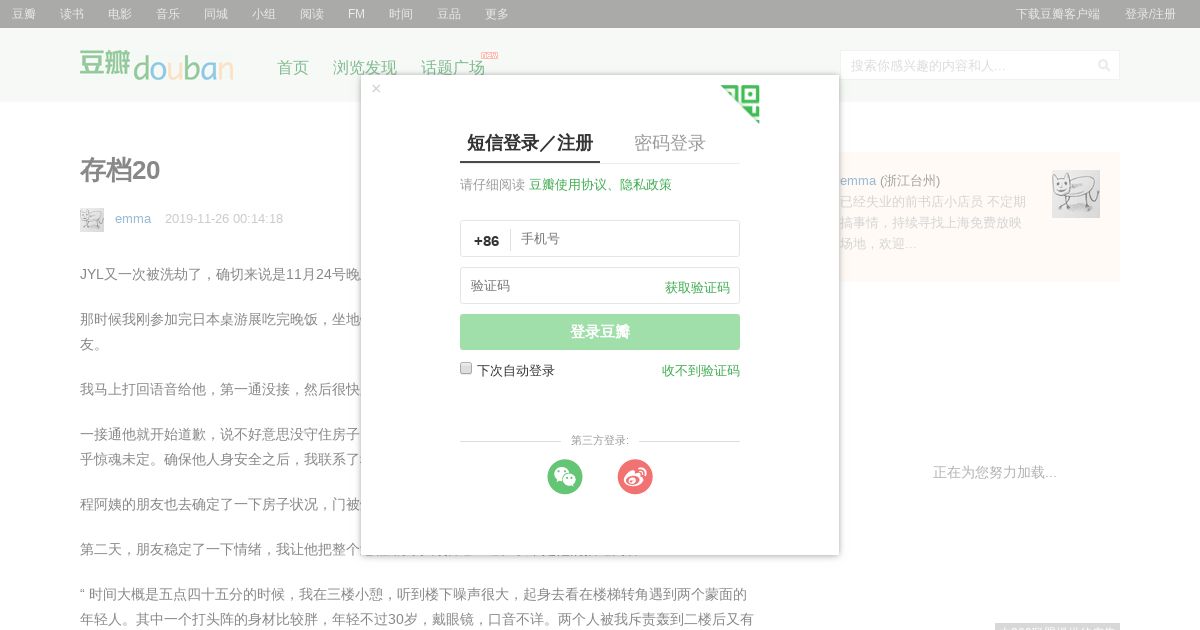
Task: Enable the 下次自动登录 checkbox
Action: point(466,368)
